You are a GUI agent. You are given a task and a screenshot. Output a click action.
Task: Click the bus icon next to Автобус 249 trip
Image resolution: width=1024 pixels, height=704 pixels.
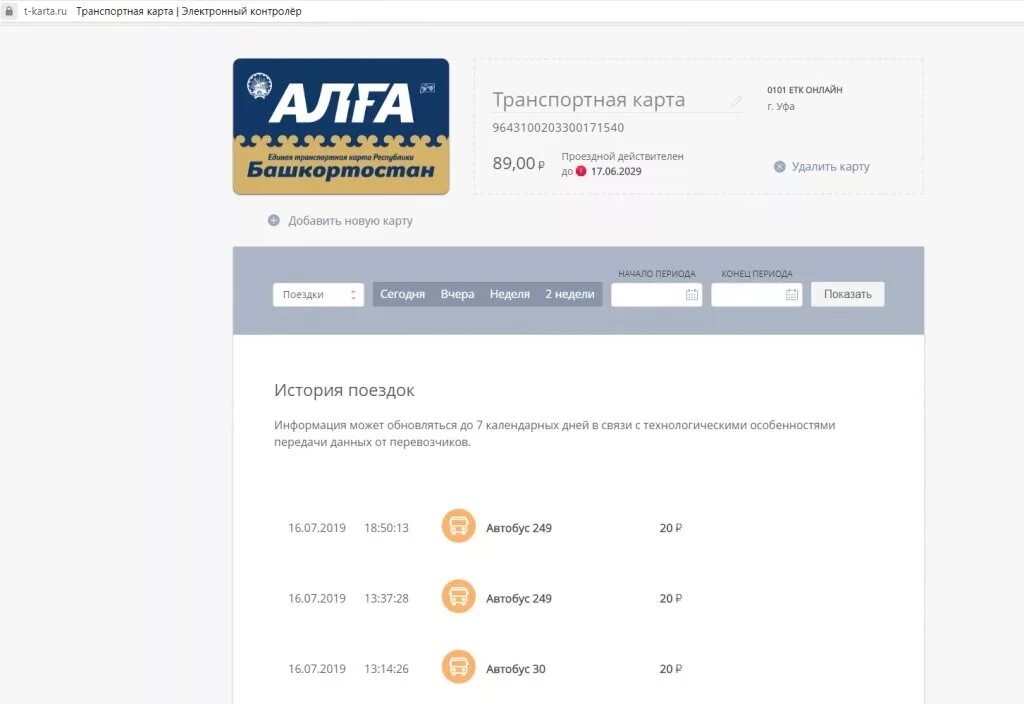pyautogui.click(x=458, y=527)
